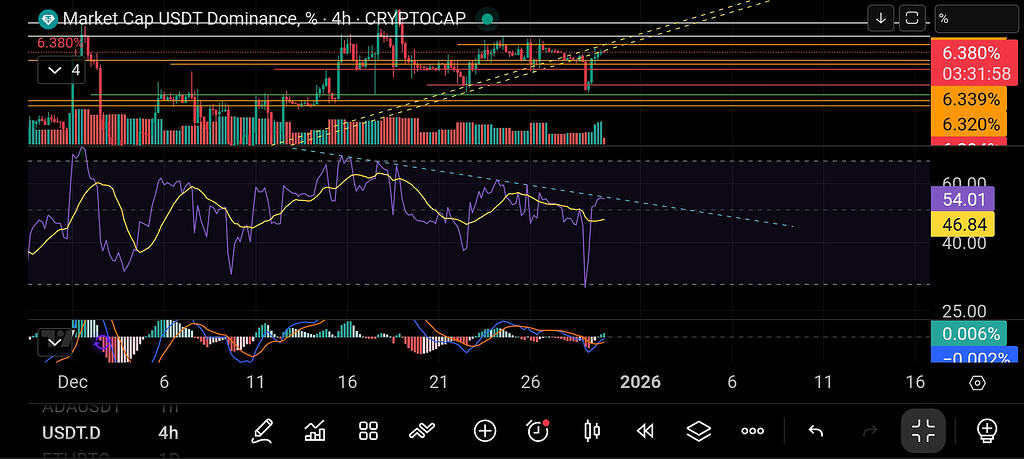Image resolution: width=1024 pixels, height=459 pixels.
Task: Open the object tree layers icon
Action: 698,431
